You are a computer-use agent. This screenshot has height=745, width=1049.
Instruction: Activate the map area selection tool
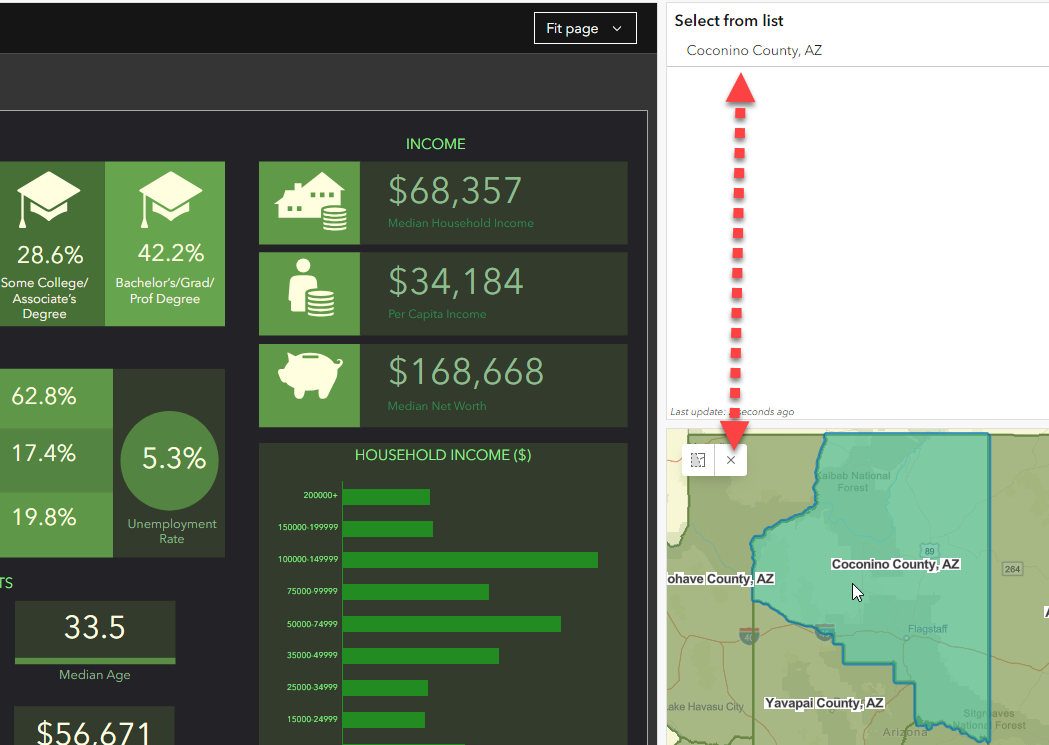(697, 460)
